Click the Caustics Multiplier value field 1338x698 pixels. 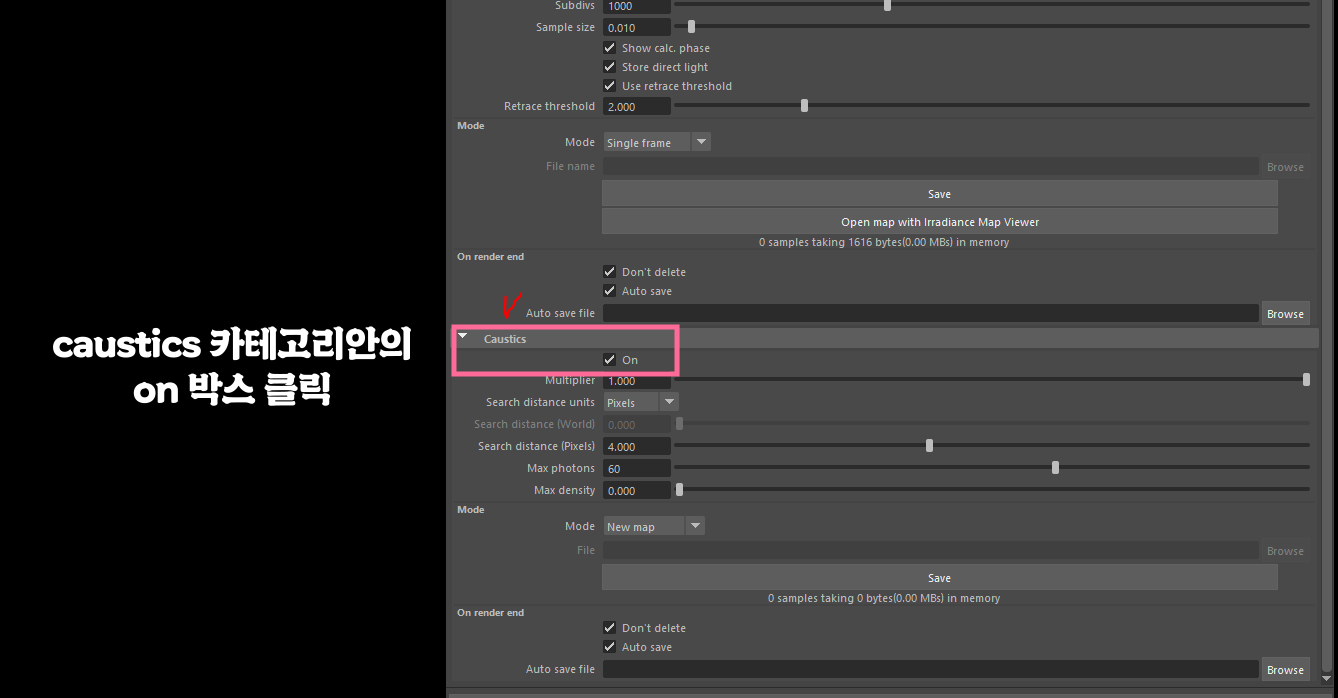[x=637, y=381]
